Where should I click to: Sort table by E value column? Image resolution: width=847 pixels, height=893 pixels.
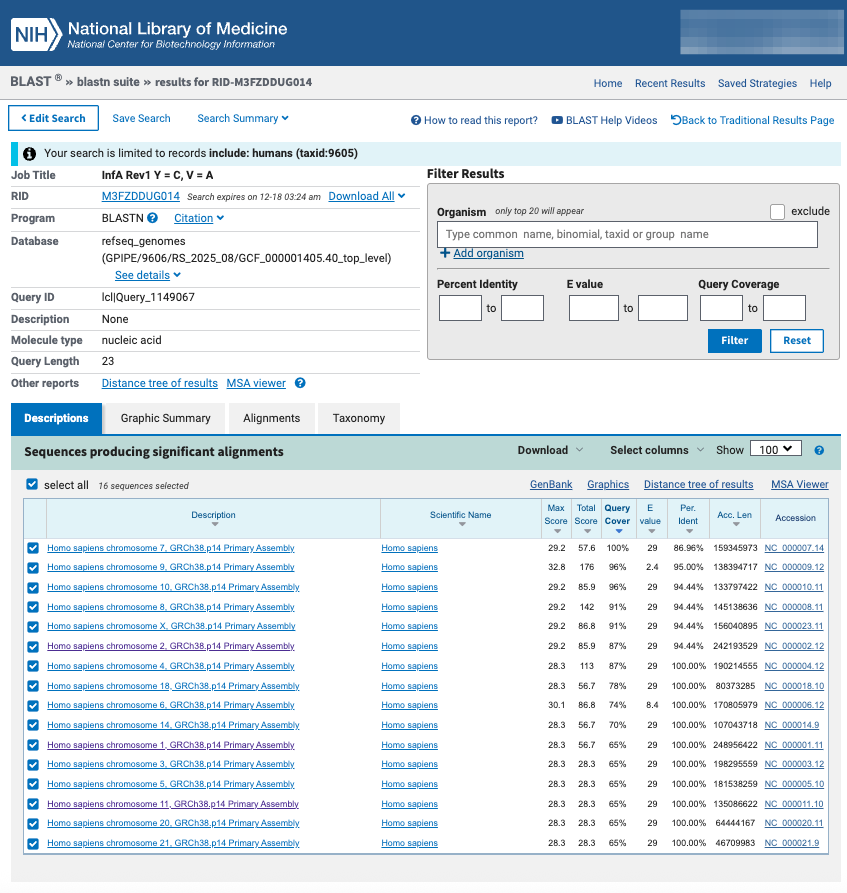point(650,519)
